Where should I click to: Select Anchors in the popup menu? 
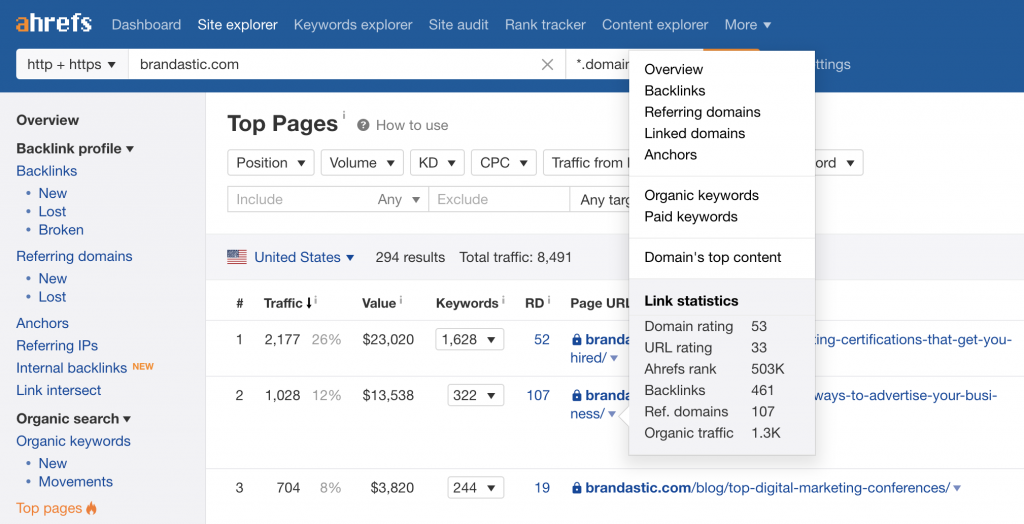(x=670, y=154)
